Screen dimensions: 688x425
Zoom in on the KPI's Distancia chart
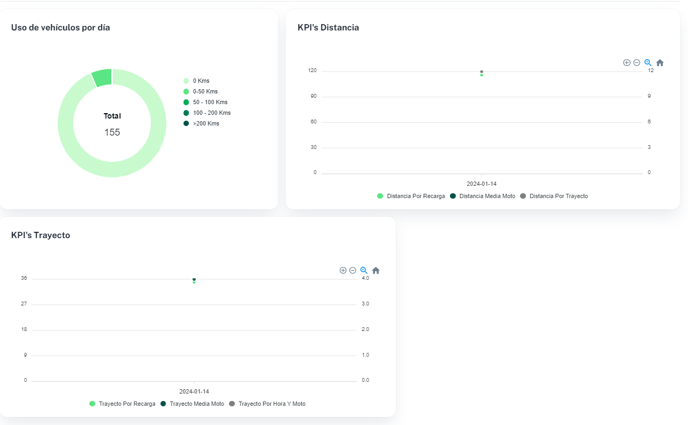click(627, 63)
